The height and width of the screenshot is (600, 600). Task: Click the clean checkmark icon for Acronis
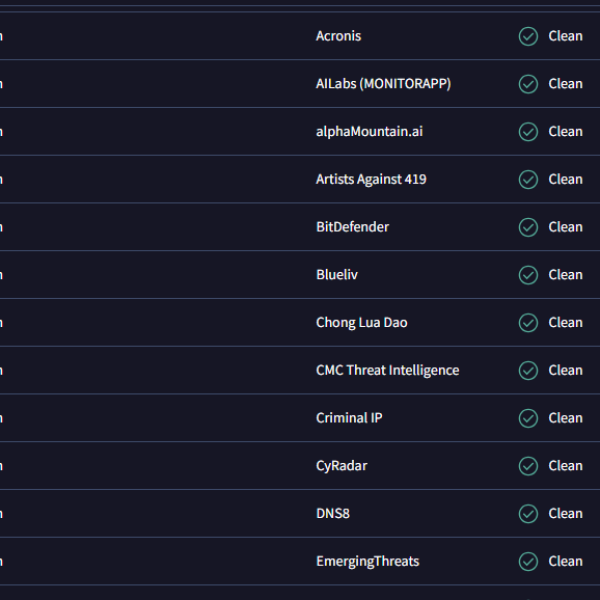pos(528,36)
